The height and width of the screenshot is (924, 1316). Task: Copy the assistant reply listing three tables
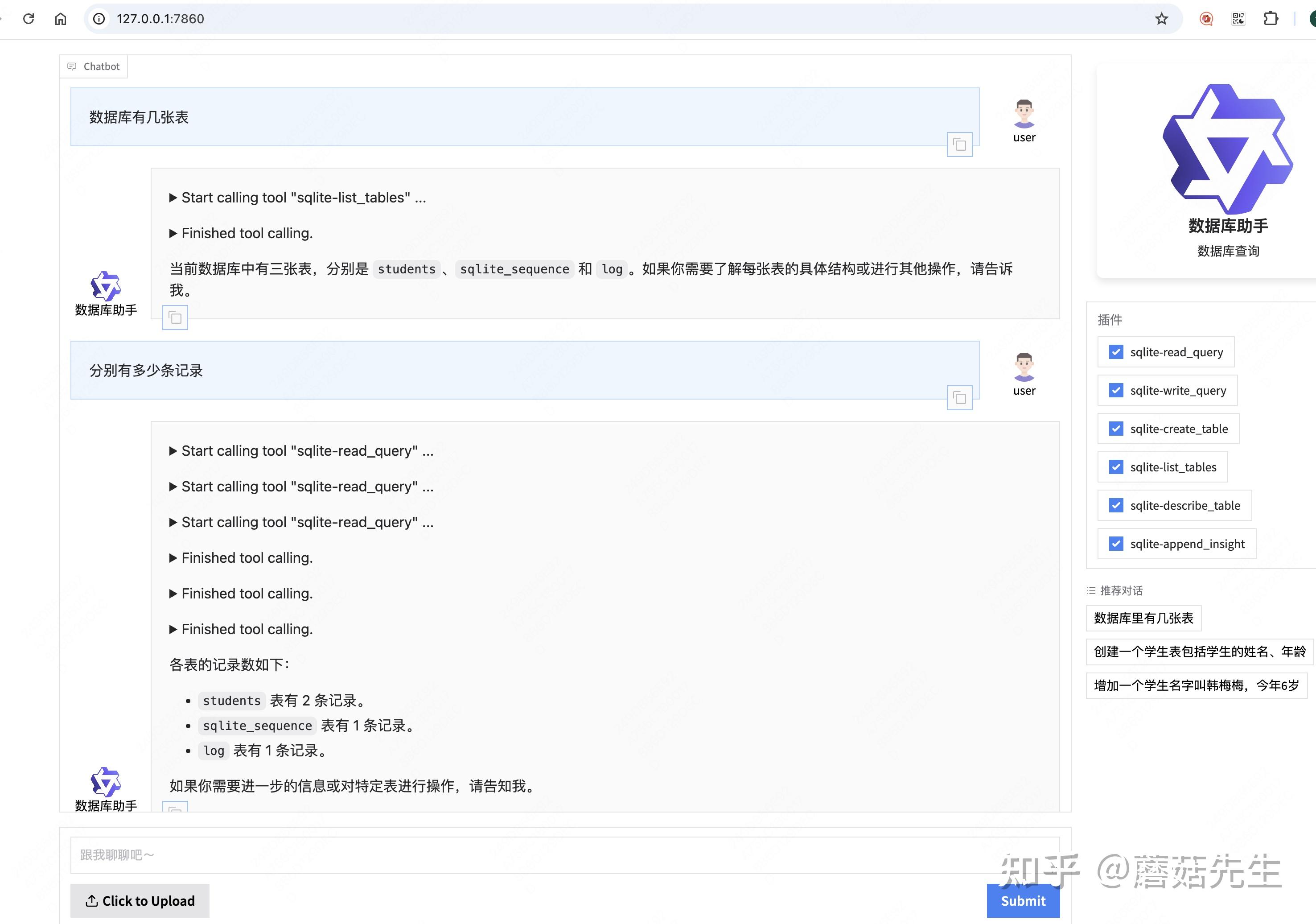click(x=175, y=318)
